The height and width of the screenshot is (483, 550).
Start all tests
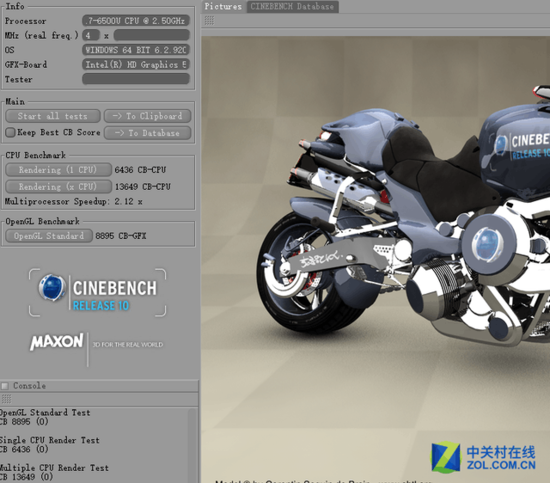coord(53,116)
